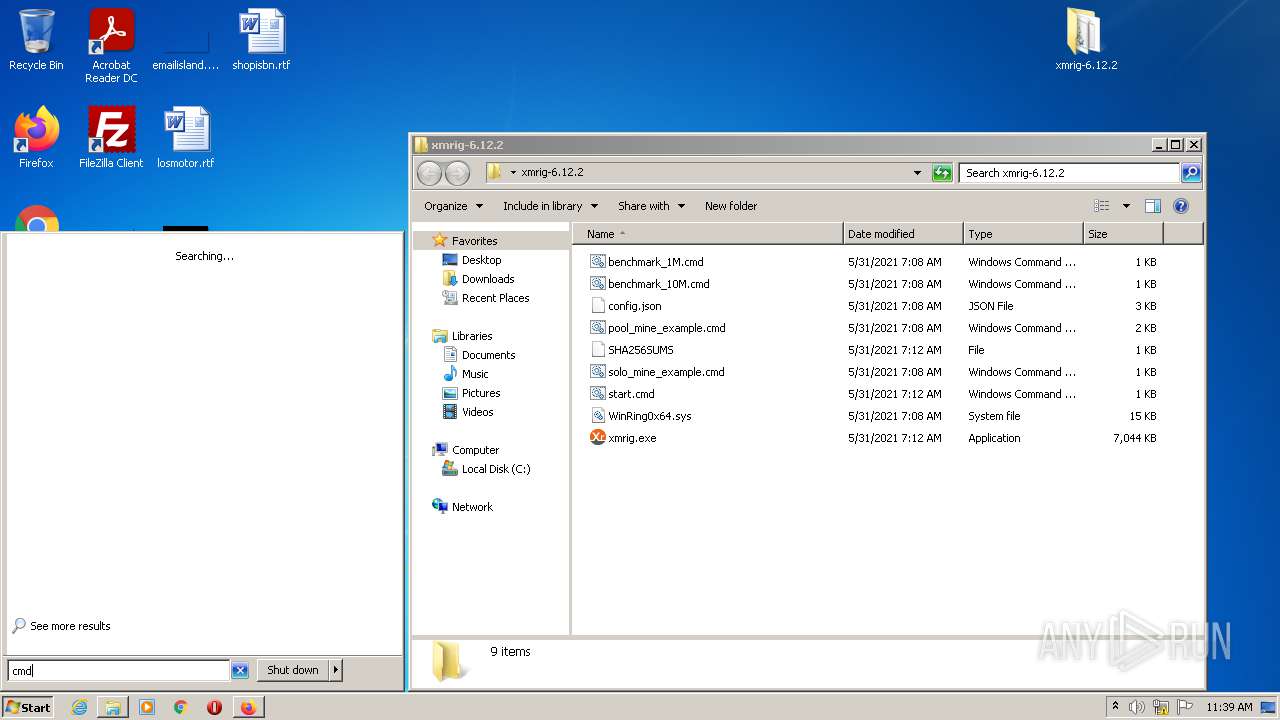Select config.json file
This screenshot has height=720, width=1280.
pos(634,306)
